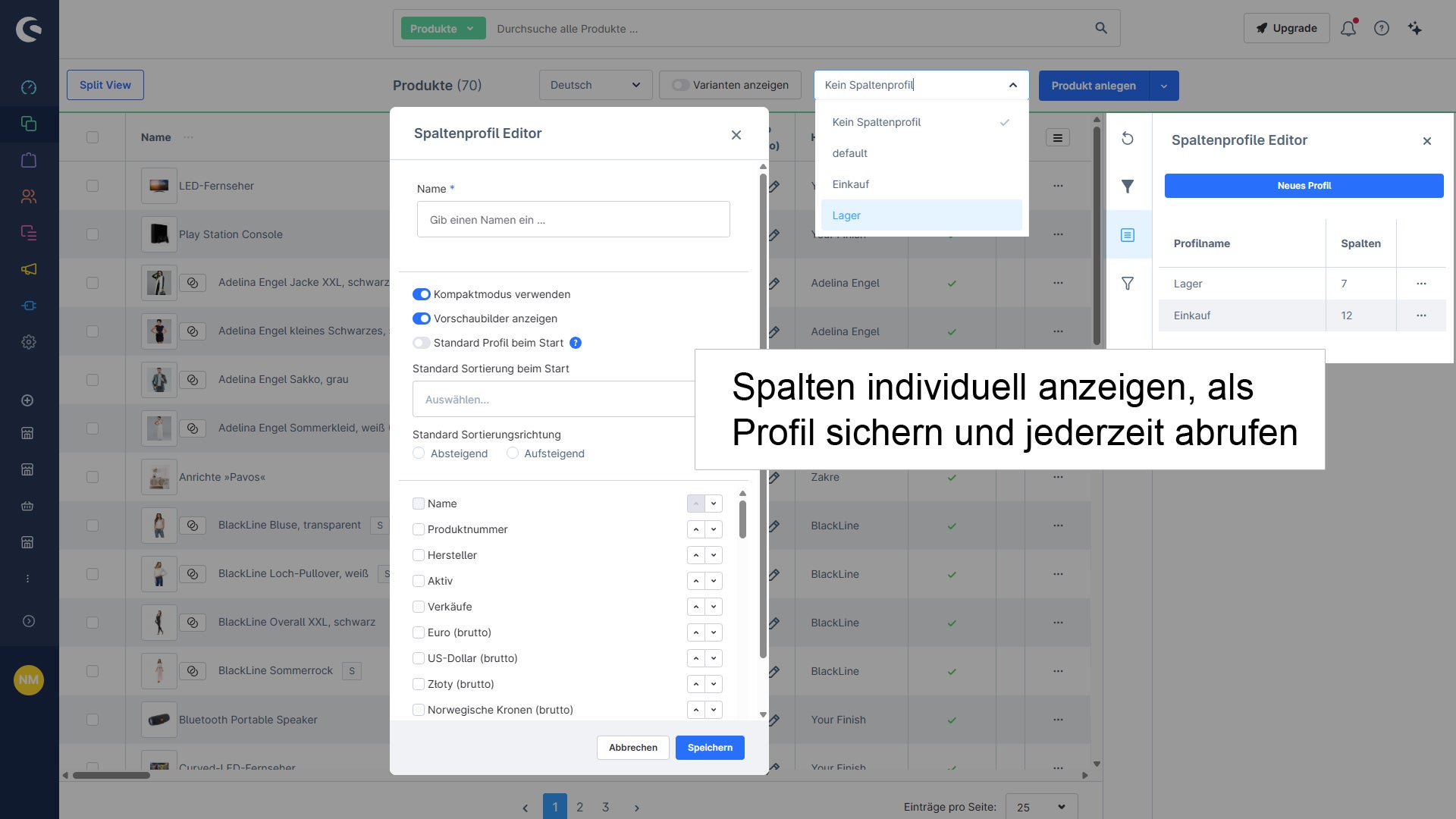Viewport: 1456px width, 819px height.
Task: Open the Catalogues icon in sidebar
Action: [x=29, y=124]
